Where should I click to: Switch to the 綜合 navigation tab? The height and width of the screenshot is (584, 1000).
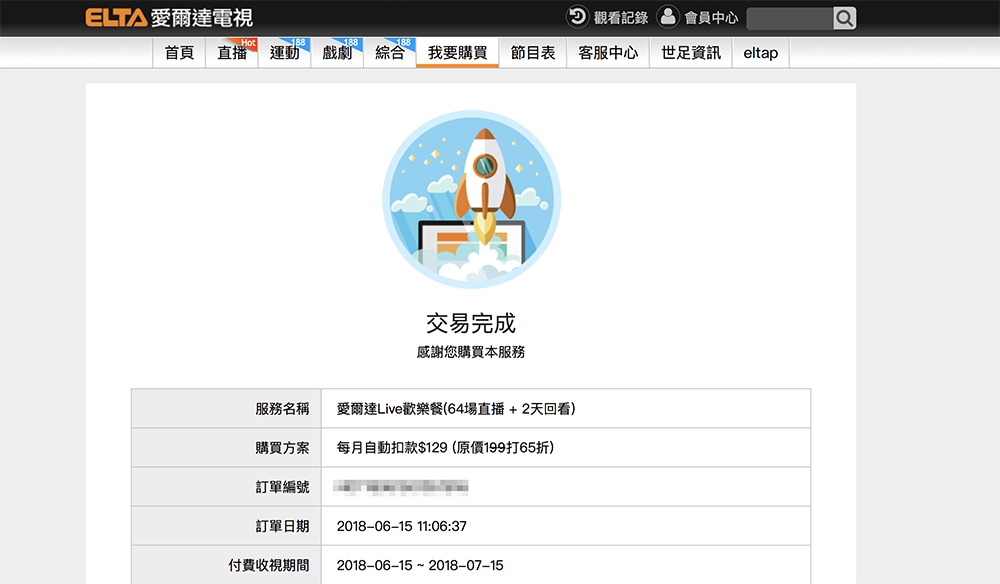click(390, 53)
